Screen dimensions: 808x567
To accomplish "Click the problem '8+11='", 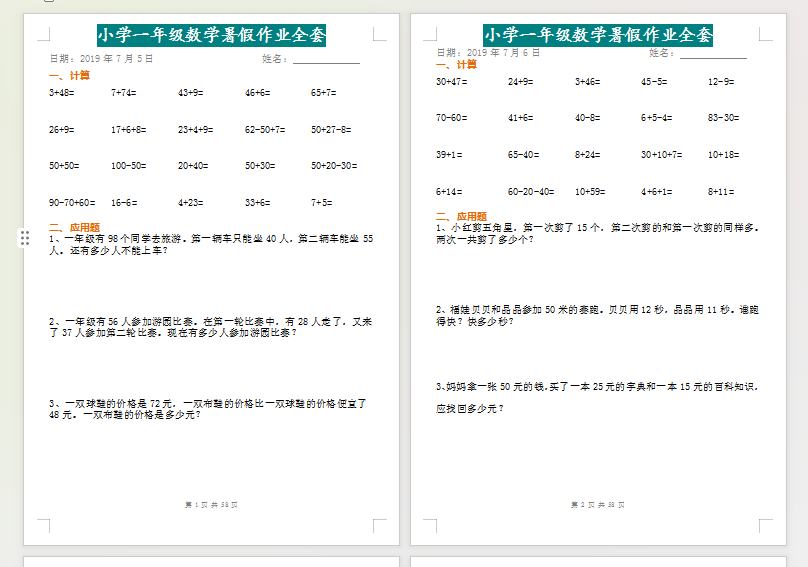I will coord(721,192).
